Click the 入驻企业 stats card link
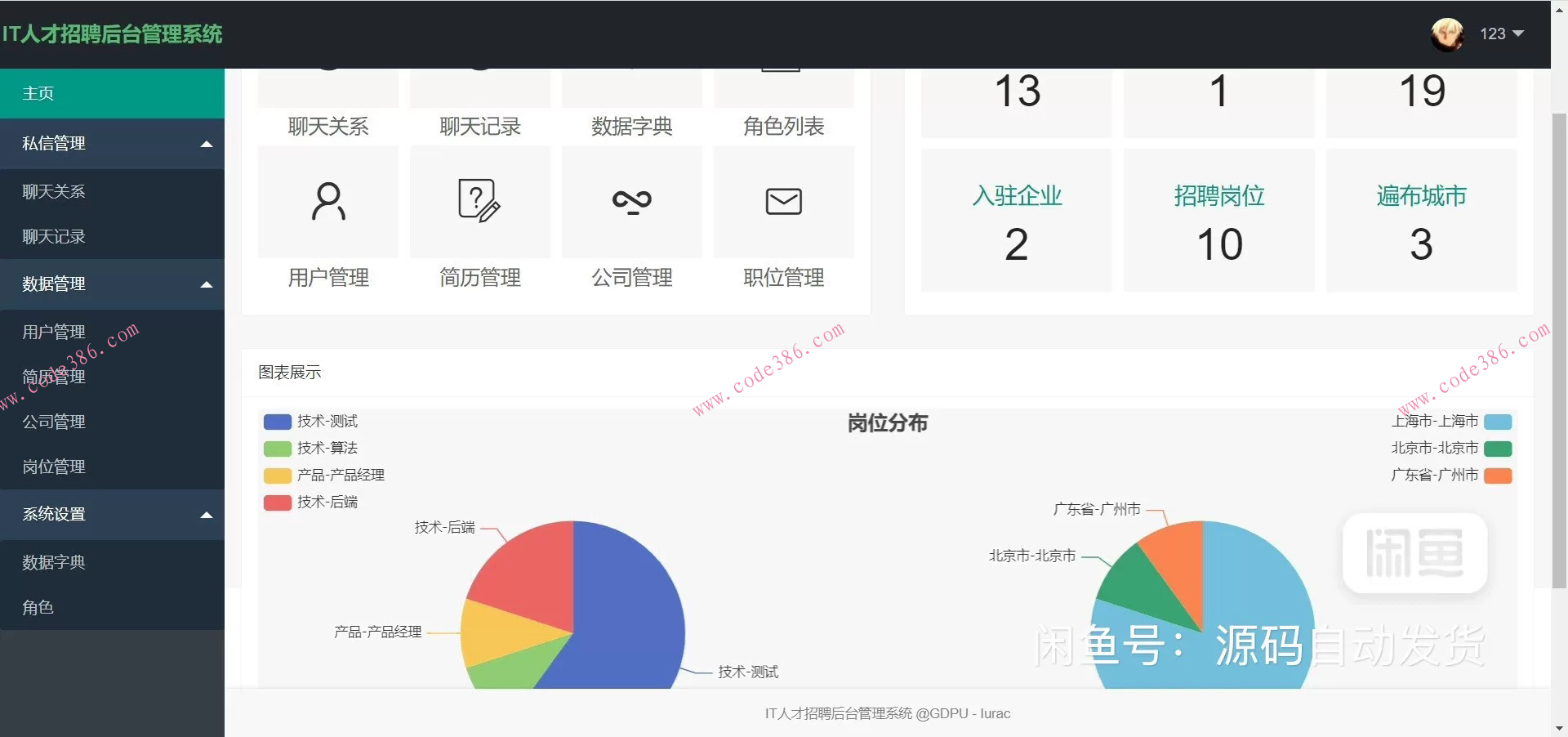The width and height of the screenshot is (1568, 737). [1015, 195]
